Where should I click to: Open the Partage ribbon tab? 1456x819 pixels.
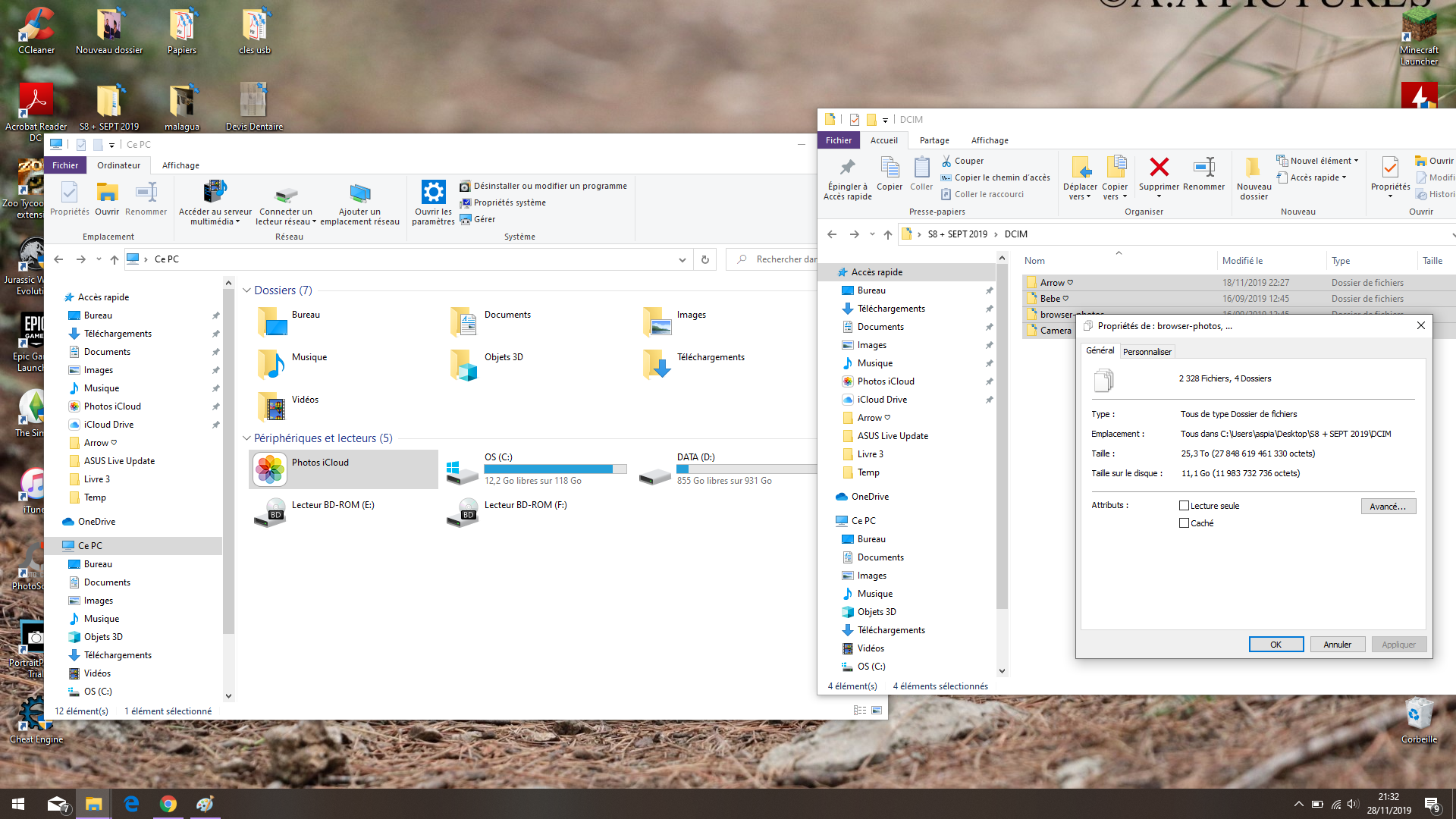click(934, 140)
